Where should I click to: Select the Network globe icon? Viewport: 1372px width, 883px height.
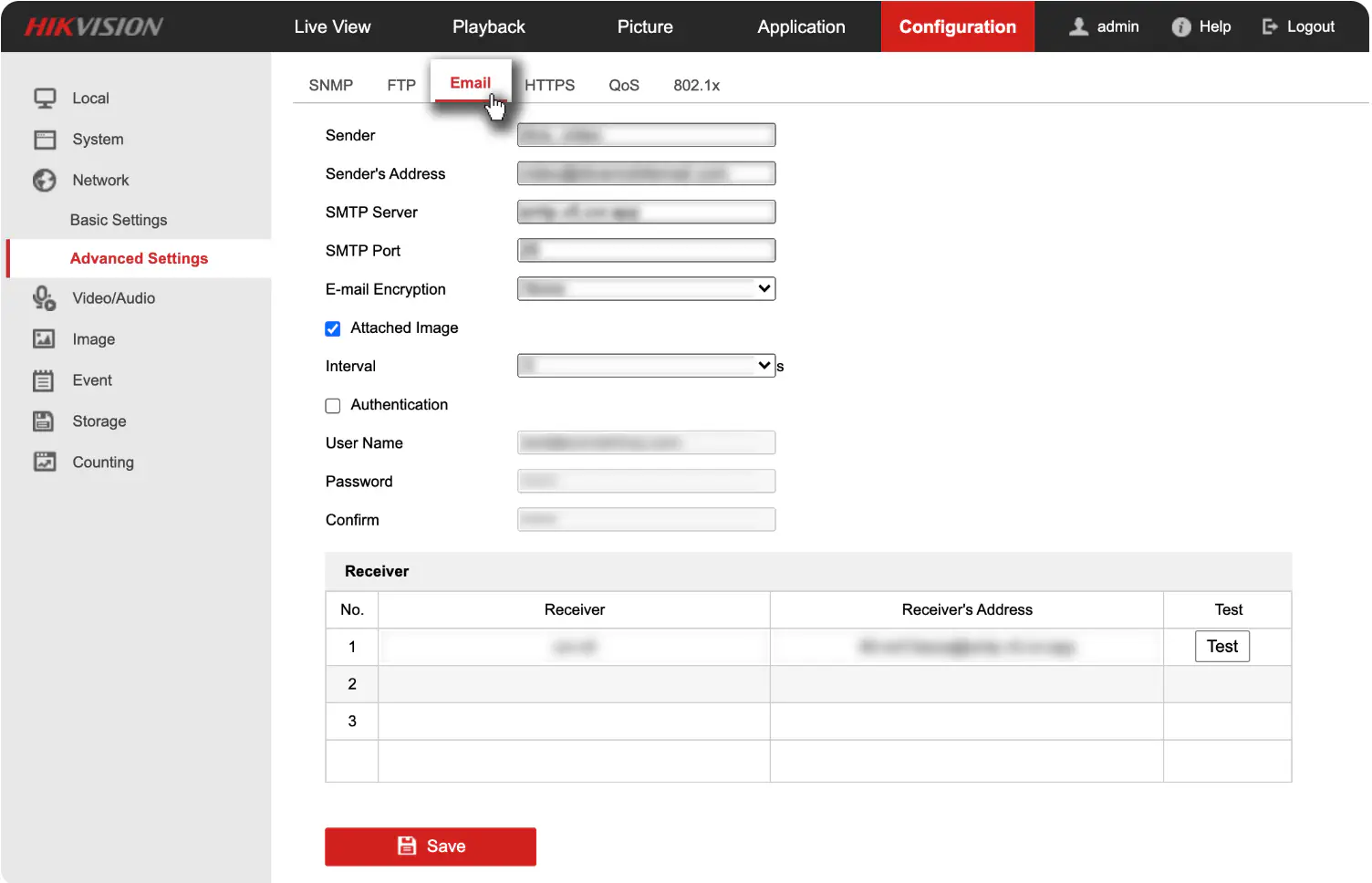(45, 181)
